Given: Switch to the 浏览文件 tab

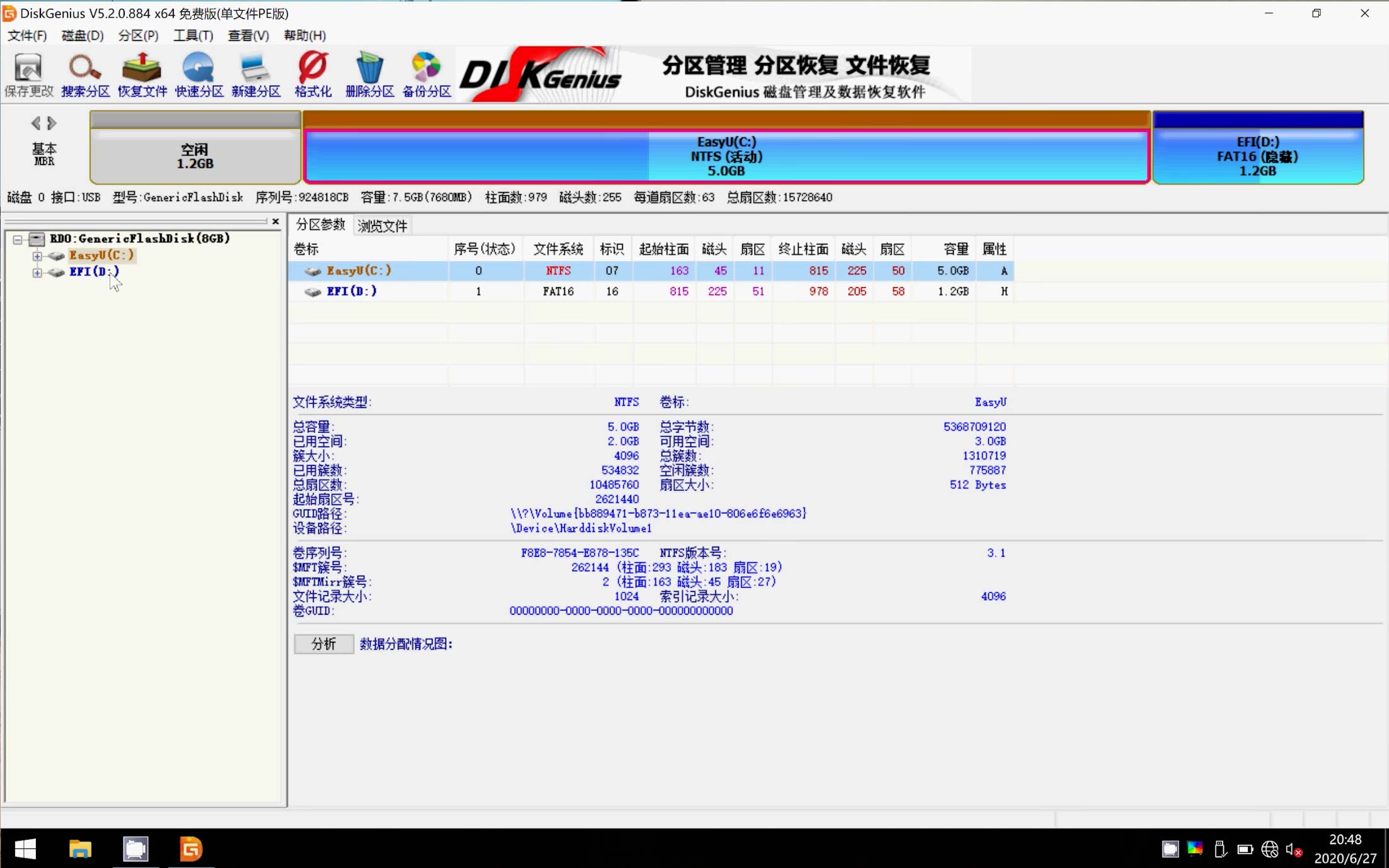Looking at the screenshot, I should (x=382, y=226).
